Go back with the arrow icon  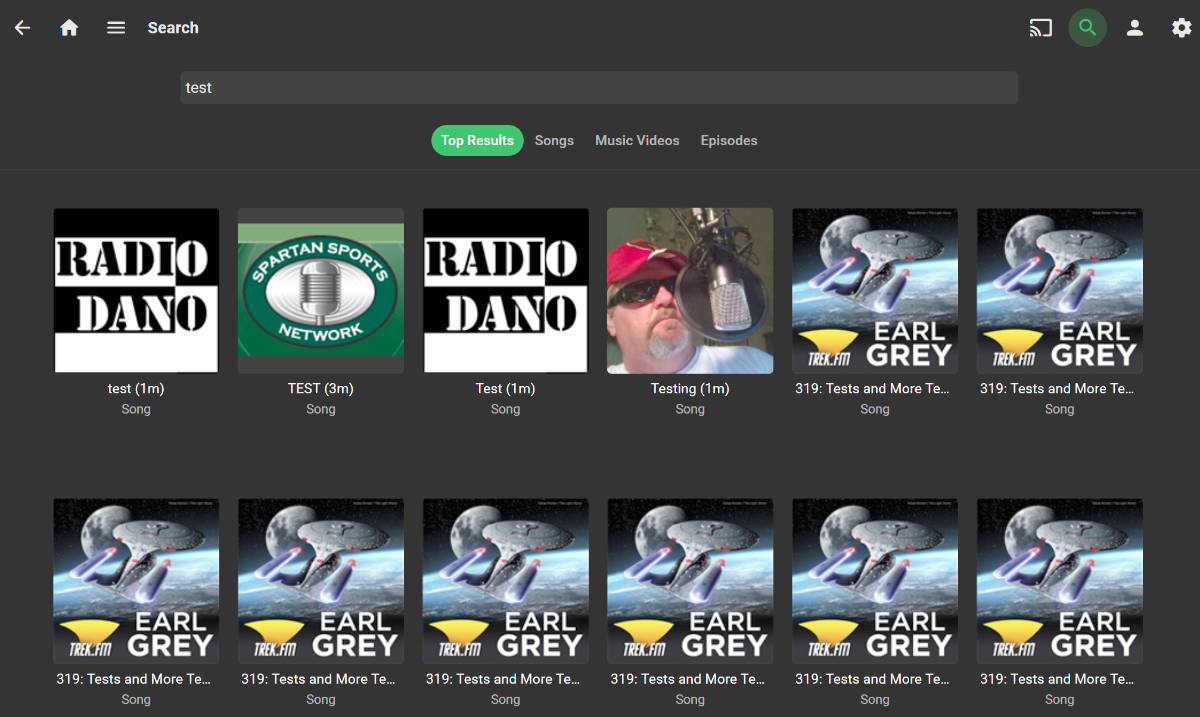[x=22, y=28]
